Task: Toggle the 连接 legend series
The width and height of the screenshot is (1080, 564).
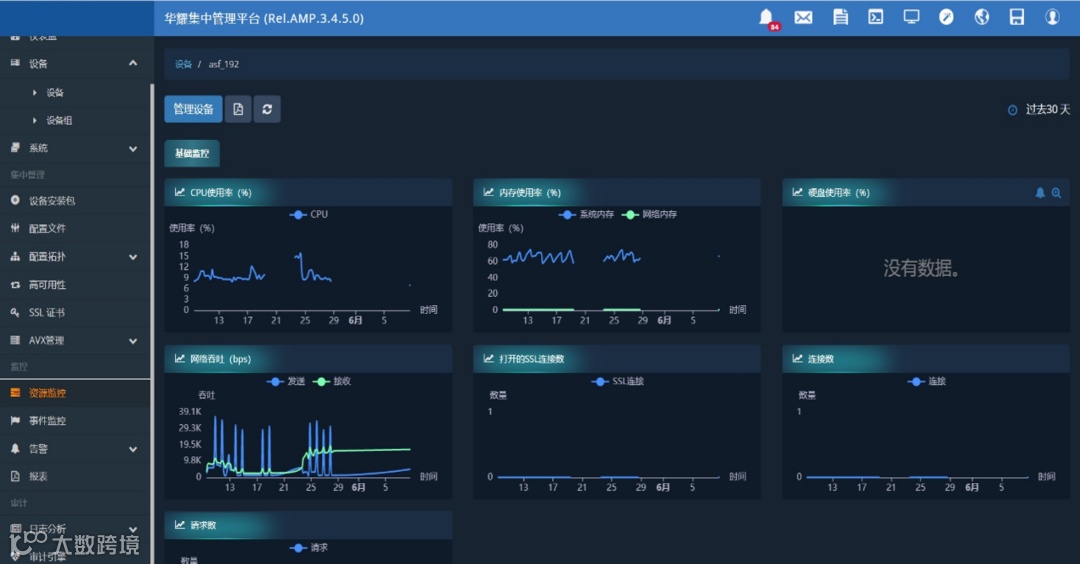Action: point(927,381)
